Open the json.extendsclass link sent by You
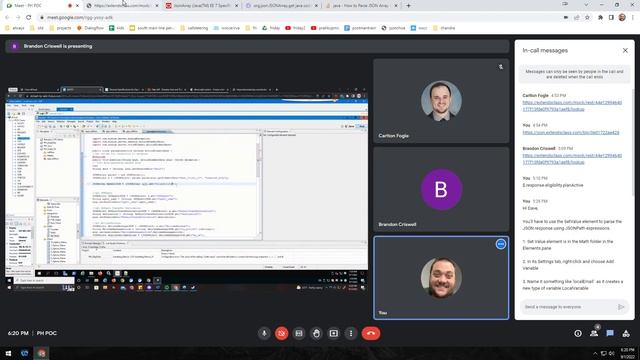Viewport: 640px width, 360px height. (571, 132)
